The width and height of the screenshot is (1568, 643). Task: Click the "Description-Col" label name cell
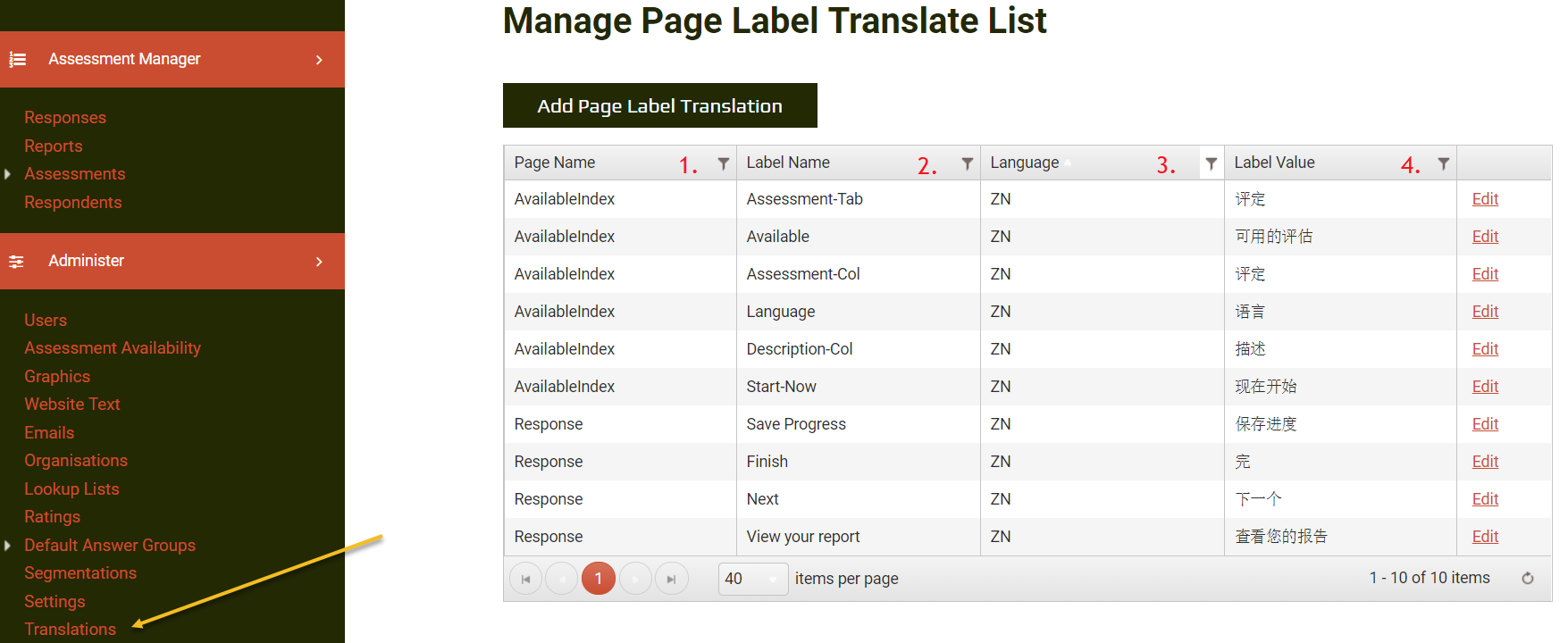click(x=859, y=349)
